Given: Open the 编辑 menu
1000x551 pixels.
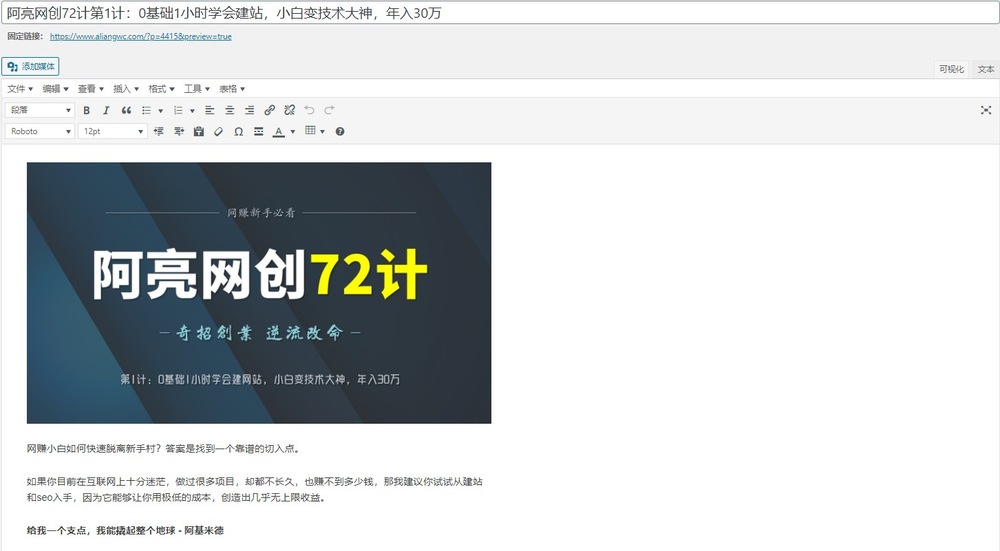Looking at the screenshot, I should coord(55,89).
